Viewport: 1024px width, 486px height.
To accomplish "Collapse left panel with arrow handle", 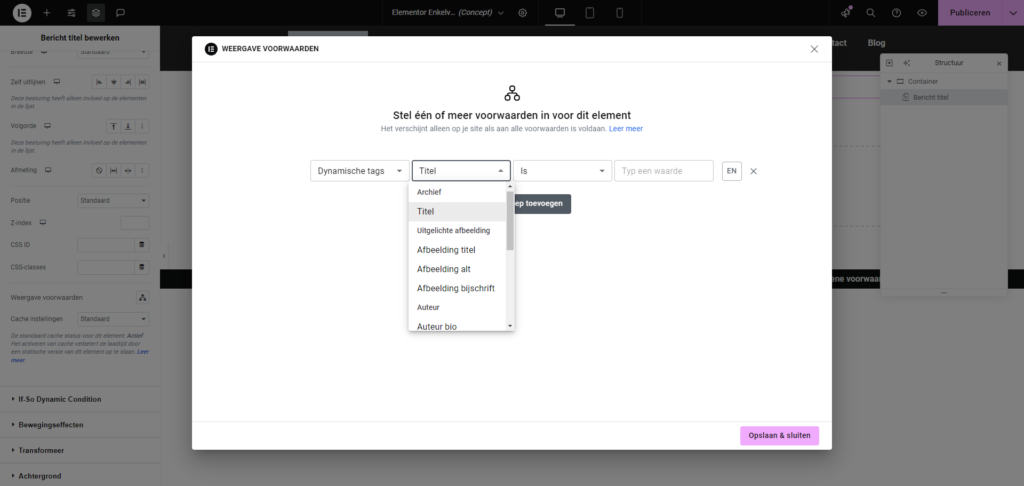I will tap(164, 256).
